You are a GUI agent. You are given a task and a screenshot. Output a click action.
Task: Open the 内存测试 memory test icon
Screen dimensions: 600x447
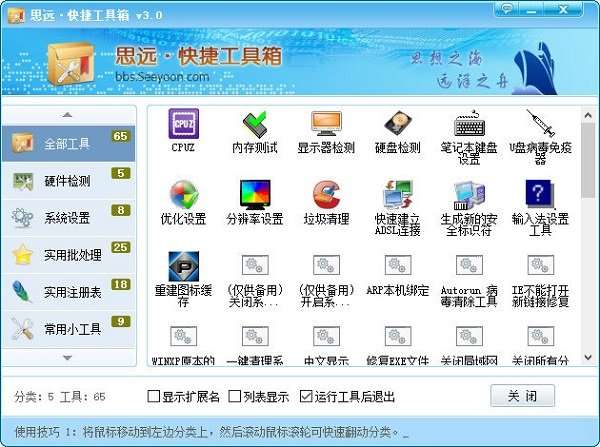254,124
